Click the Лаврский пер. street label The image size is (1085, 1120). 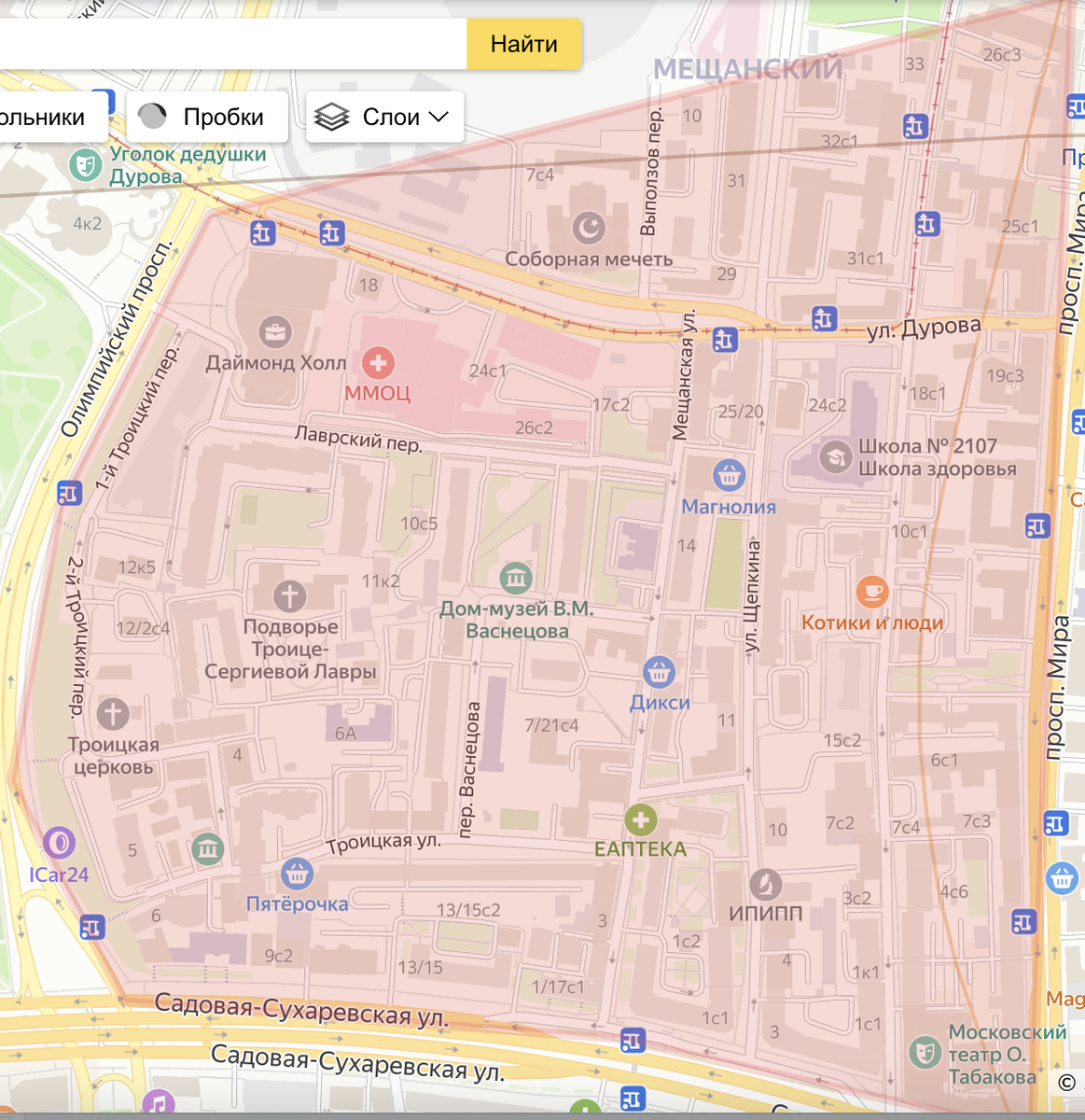click(x=358, y=439)
